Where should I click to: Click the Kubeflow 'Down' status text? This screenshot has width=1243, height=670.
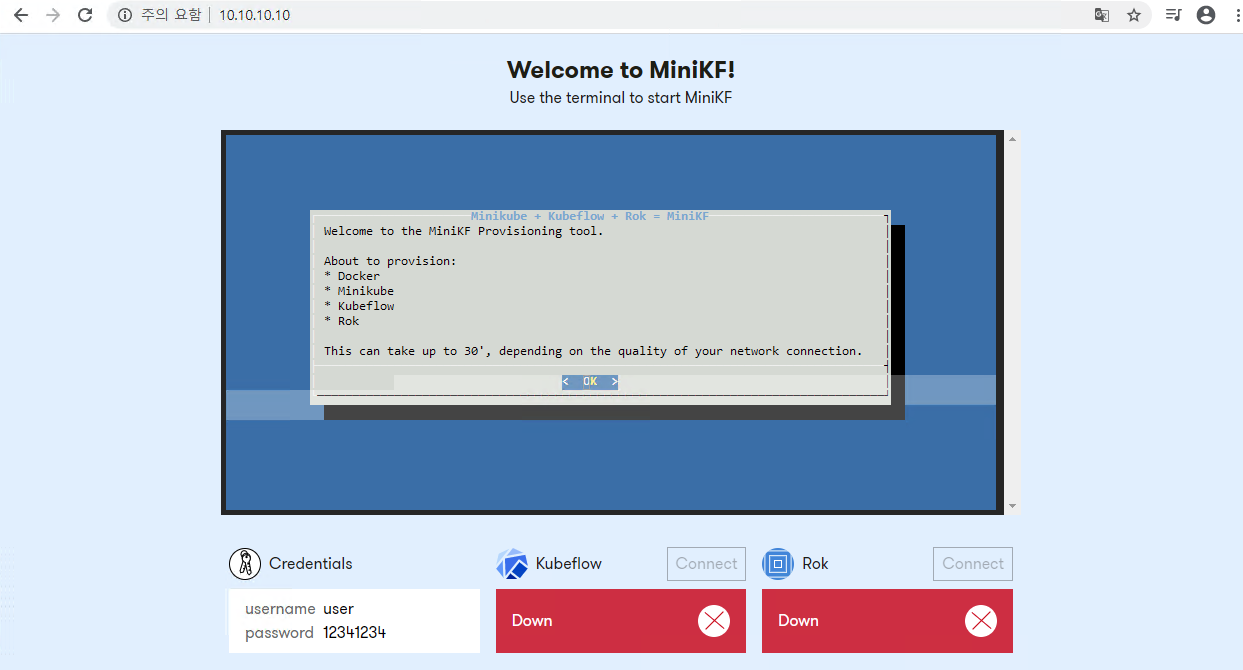(x=532, y=621)
